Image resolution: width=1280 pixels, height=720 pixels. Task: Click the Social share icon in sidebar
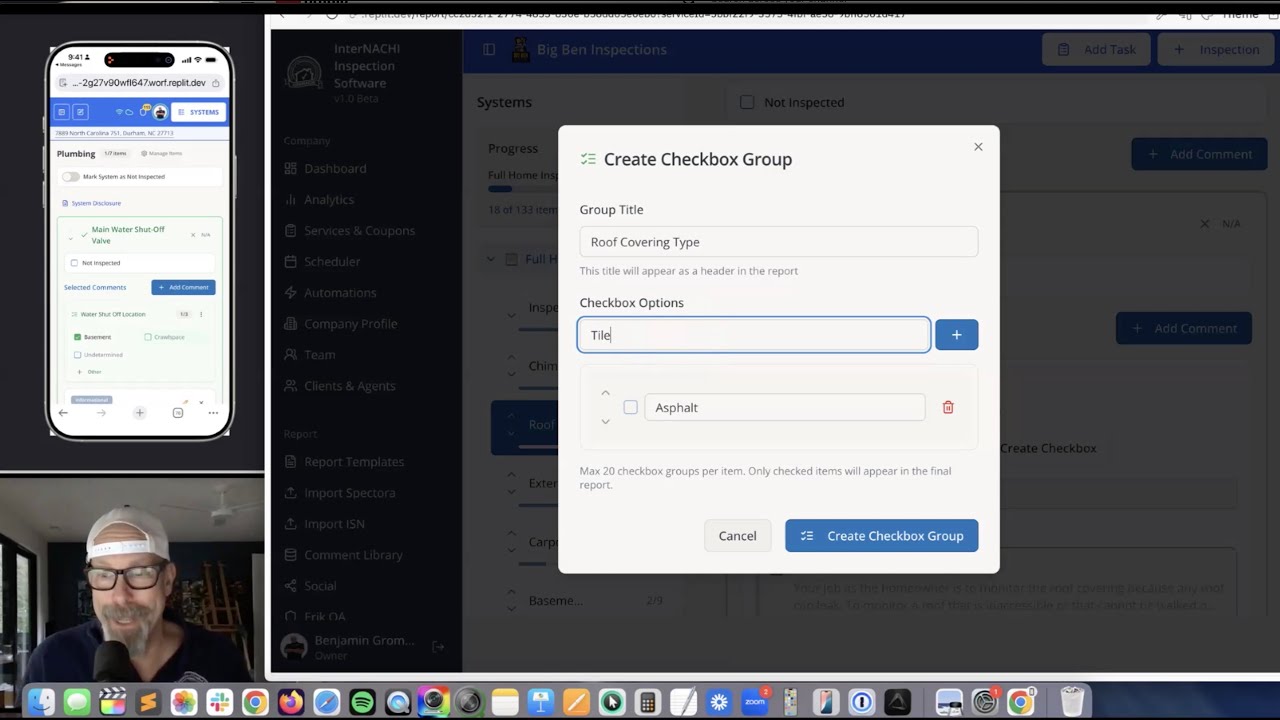(291, 586)
